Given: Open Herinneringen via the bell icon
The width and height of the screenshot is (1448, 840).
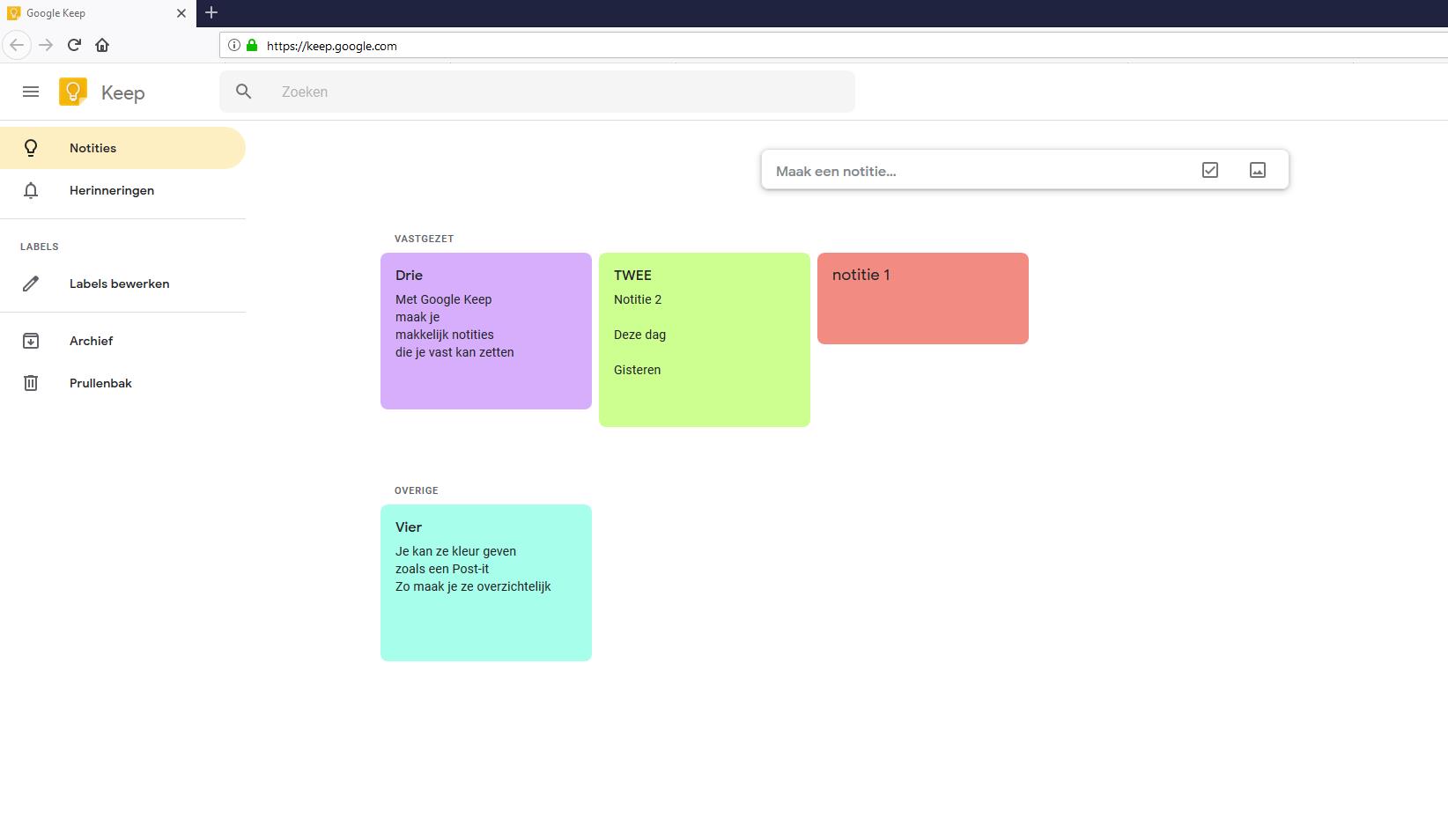Looking at the screenshot, I should (31, 190).
